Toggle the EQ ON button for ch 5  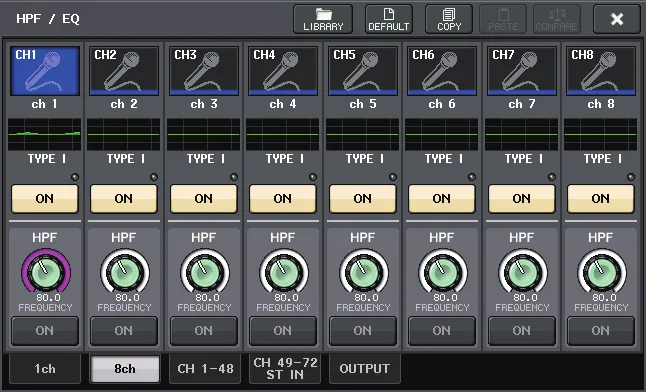[363, 199]
